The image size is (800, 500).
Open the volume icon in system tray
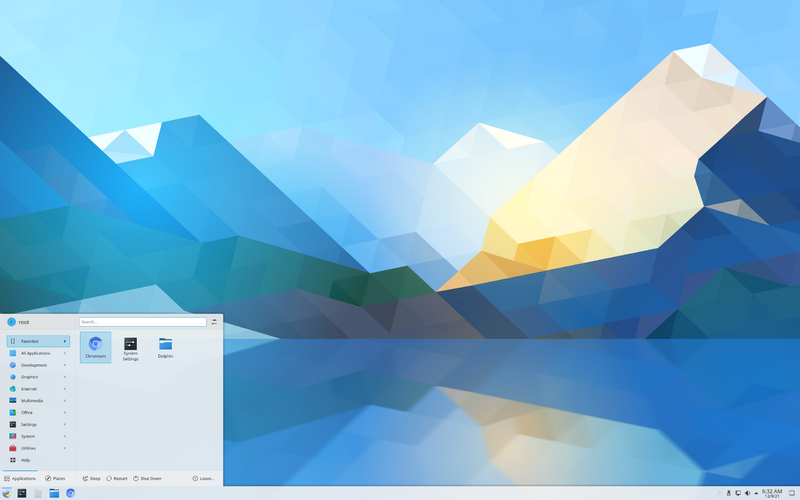747,493
